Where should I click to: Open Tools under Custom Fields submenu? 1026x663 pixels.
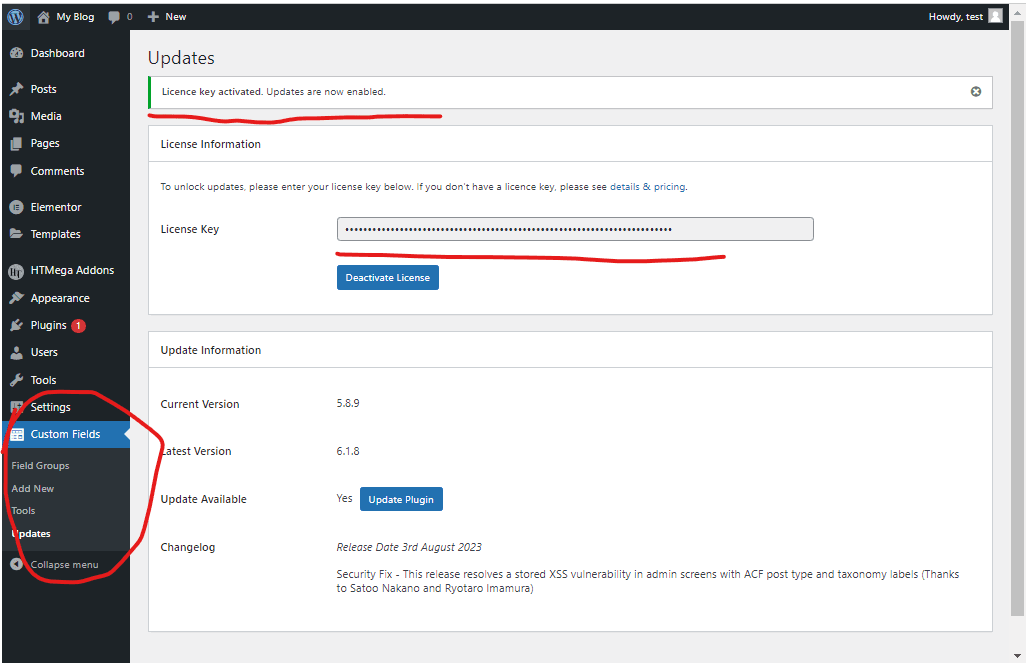(x=24, y=511)
